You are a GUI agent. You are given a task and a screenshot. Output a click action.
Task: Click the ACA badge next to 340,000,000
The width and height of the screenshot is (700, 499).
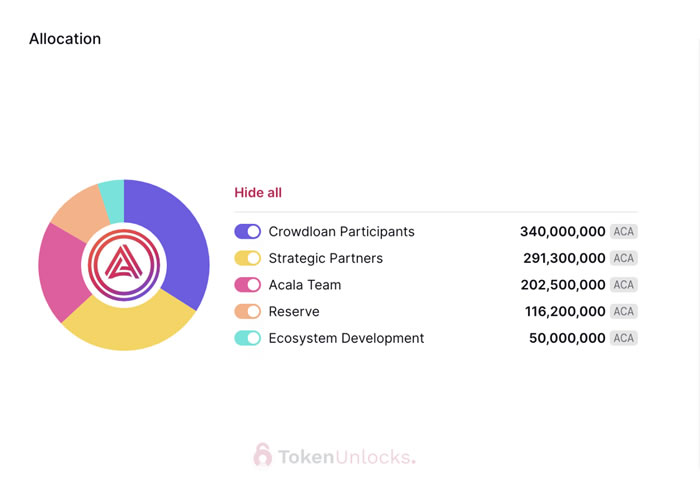click(x=624, y=231)
